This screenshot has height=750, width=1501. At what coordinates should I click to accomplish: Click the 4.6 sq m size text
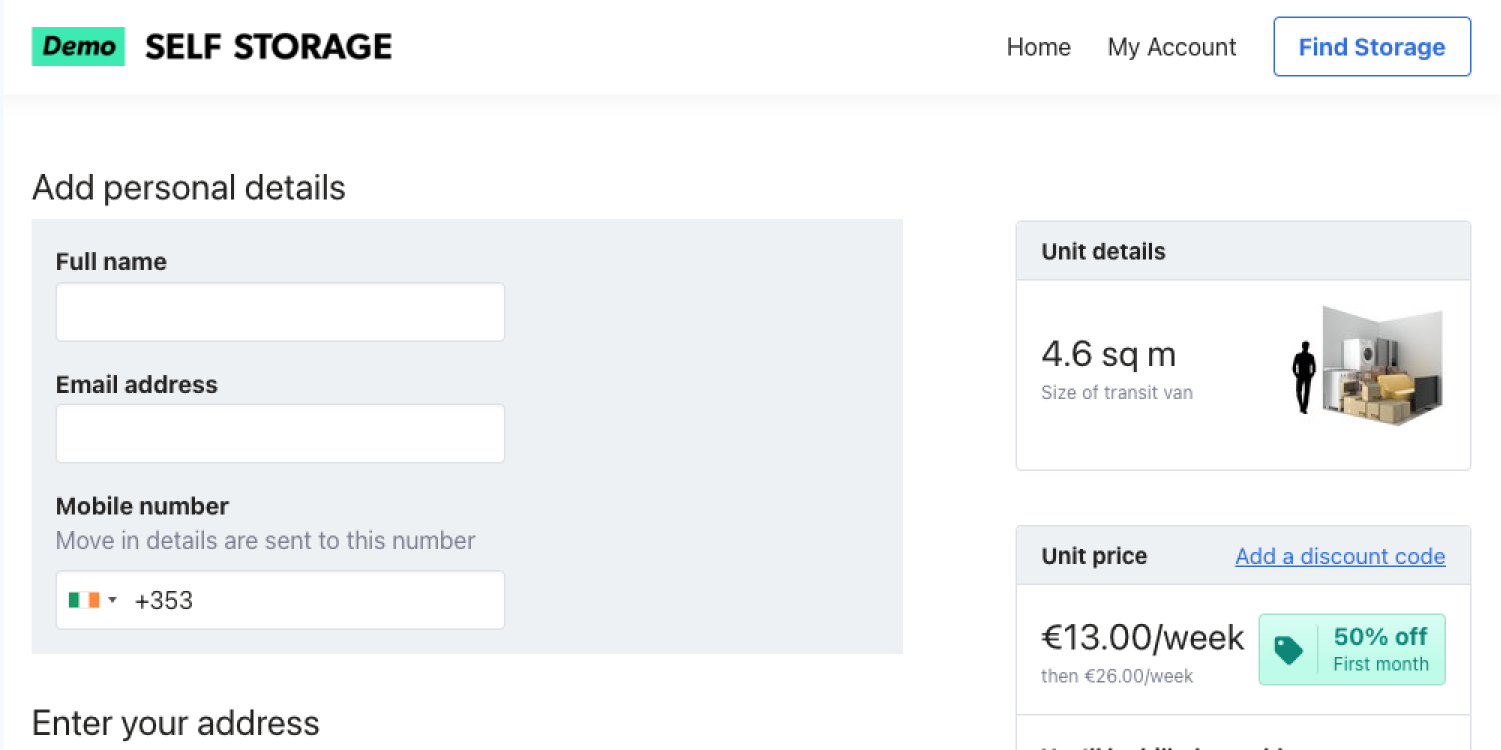1108,354
